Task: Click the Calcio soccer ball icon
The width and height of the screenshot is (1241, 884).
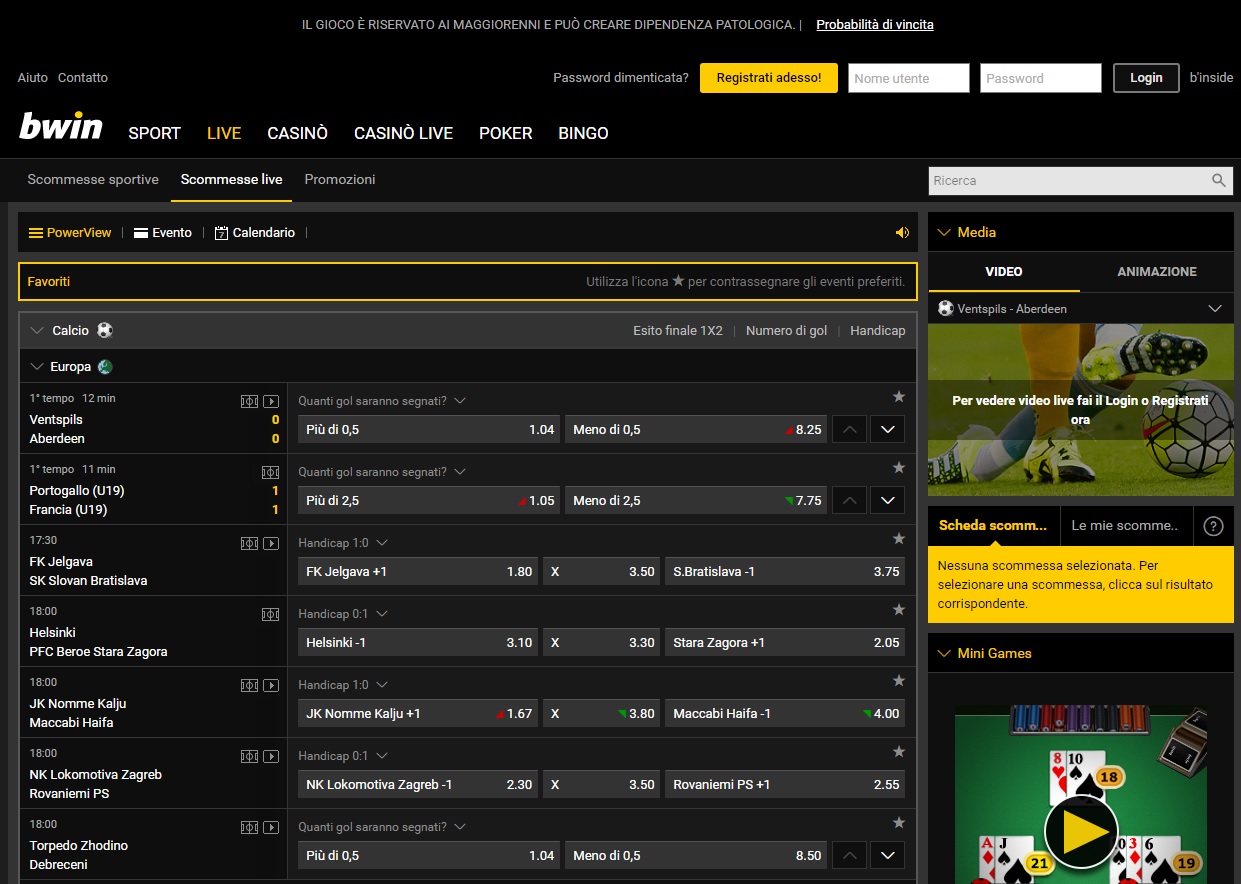Action: point(105,330)
